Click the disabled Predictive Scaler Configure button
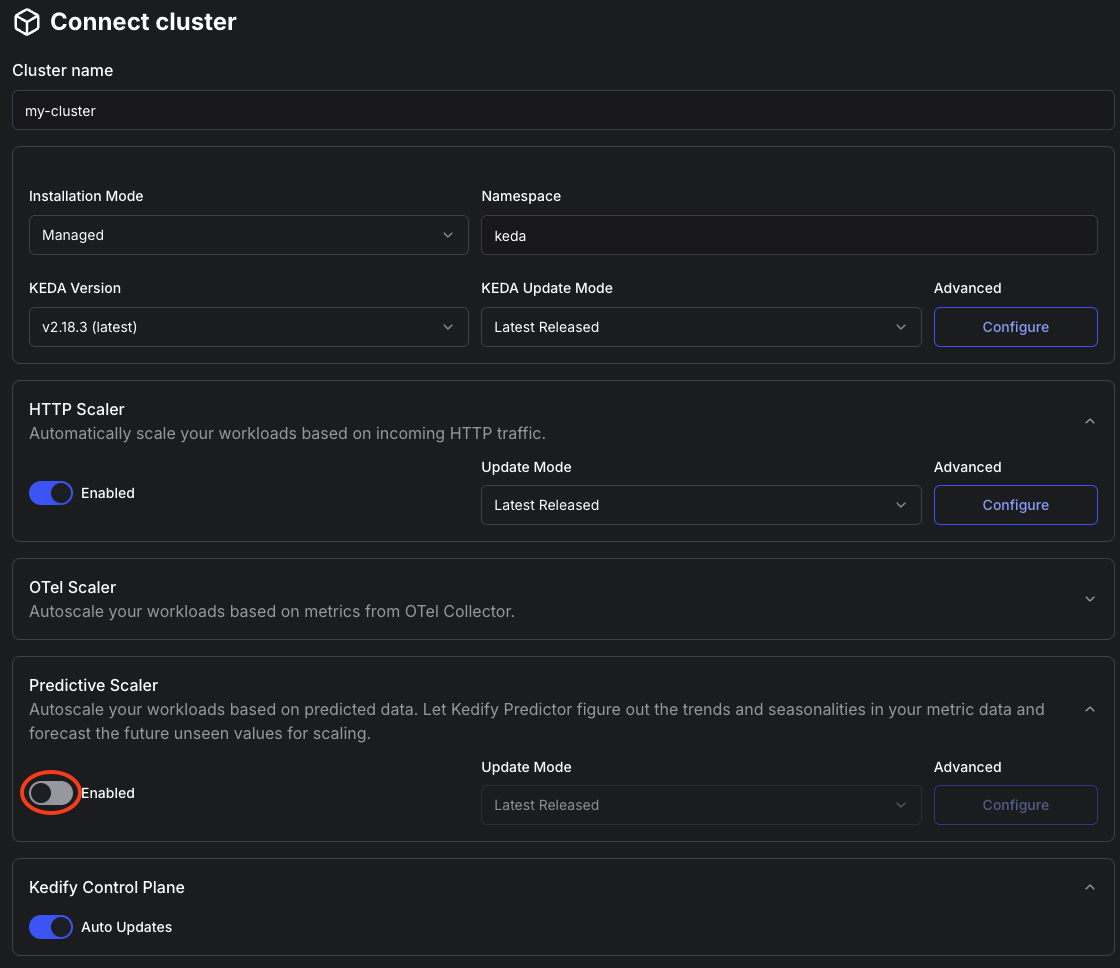The image size is (1120, 968). (1015, 805)
